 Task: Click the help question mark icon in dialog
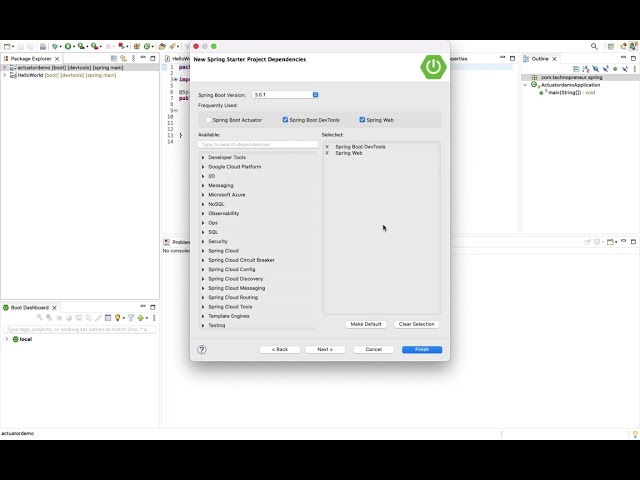pos(202,349)
